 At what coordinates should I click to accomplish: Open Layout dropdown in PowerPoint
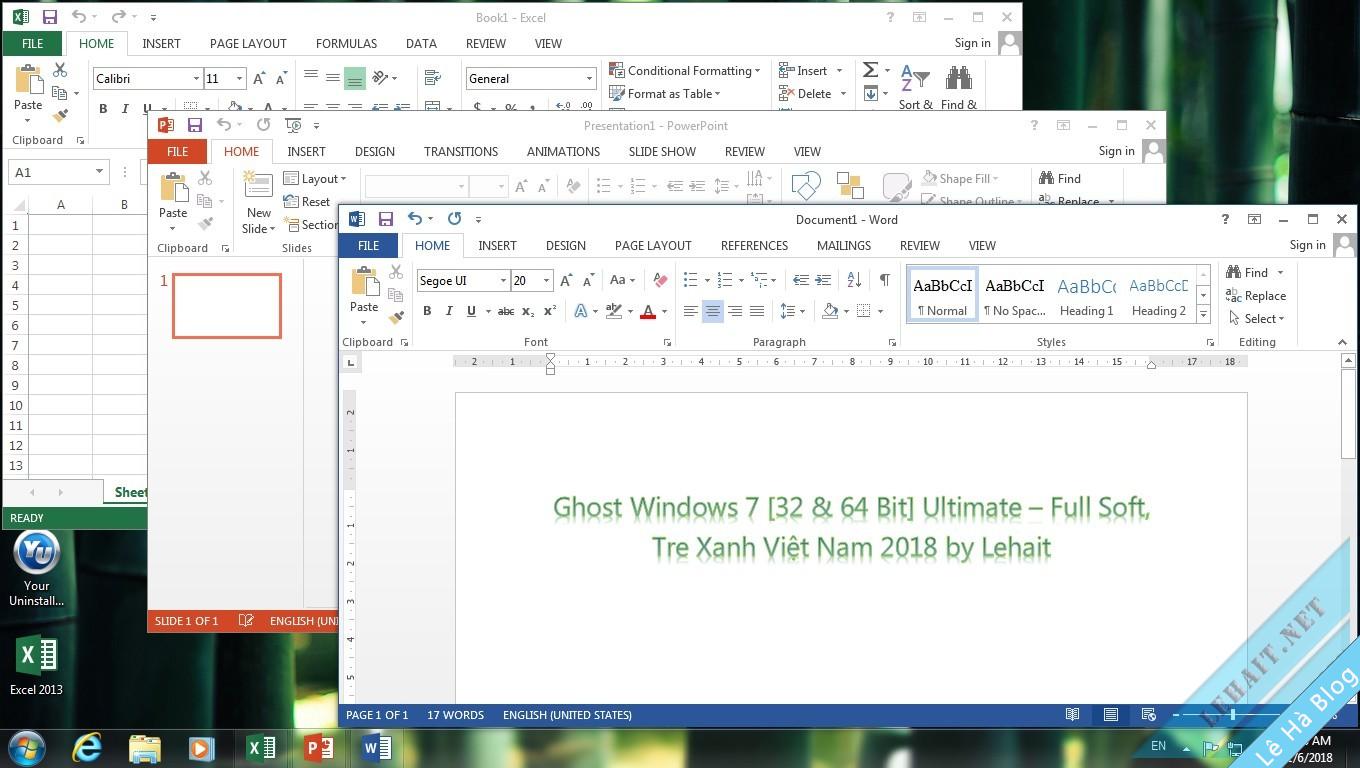[x=315, y=179]
